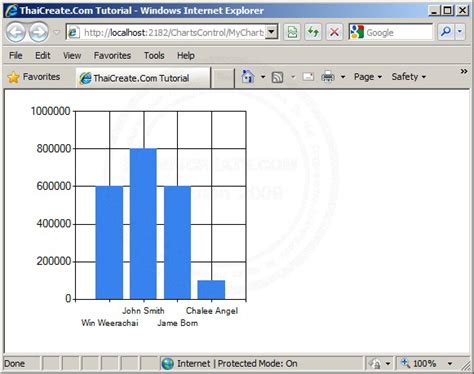Viewport: 474px width, 374px height.
Task: Expand the address bar URL dropdown
Action: point(272,32)
